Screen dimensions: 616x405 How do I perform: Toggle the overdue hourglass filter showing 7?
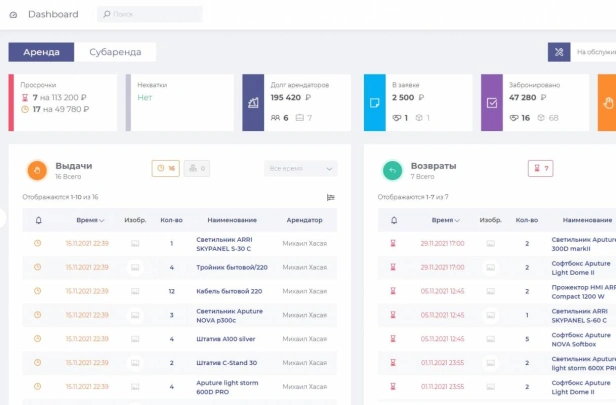[541, 169]
